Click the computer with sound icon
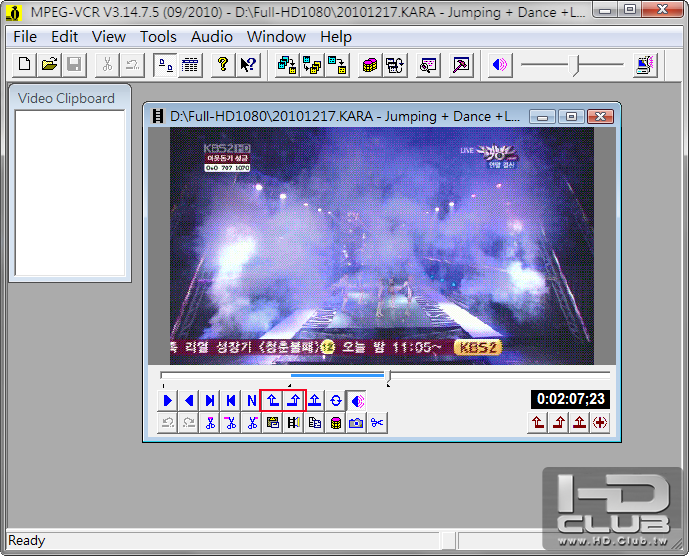689x556 pixels. 645,65
